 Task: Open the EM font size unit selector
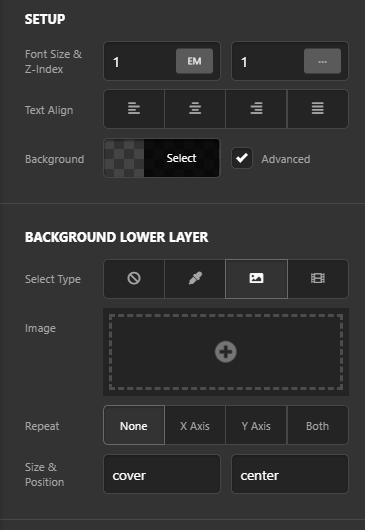click(194, 61)
